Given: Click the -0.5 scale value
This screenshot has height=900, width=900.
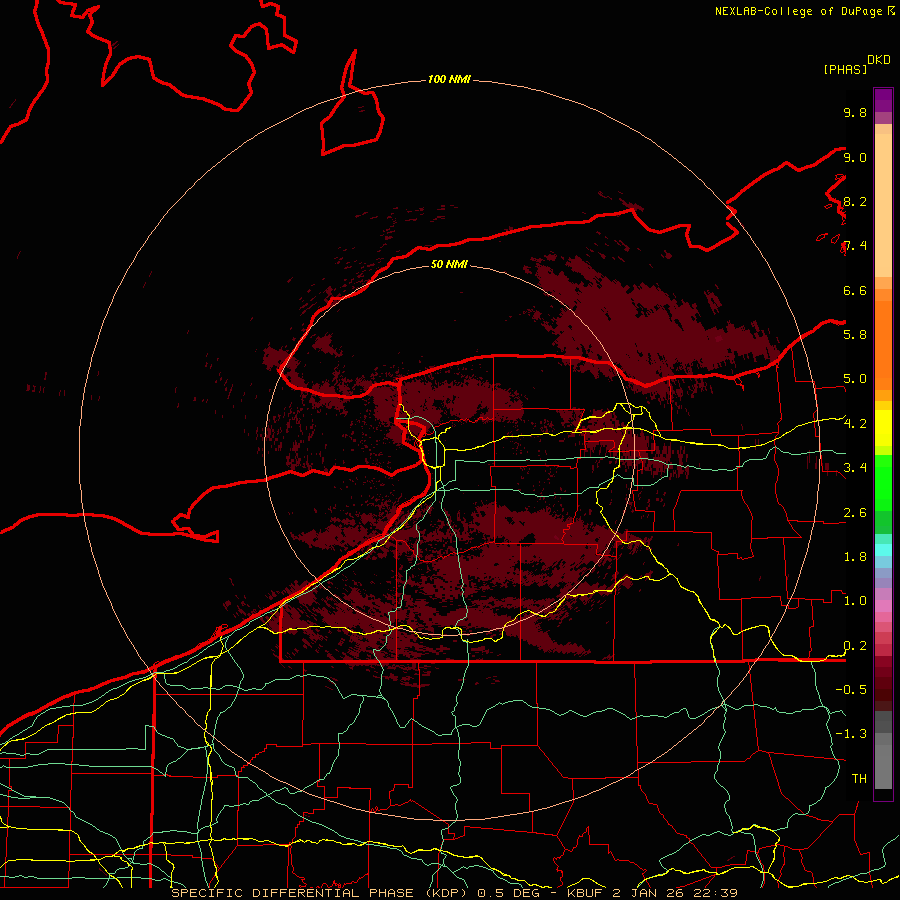Looking at the screenshot, I should click(851, 689).
